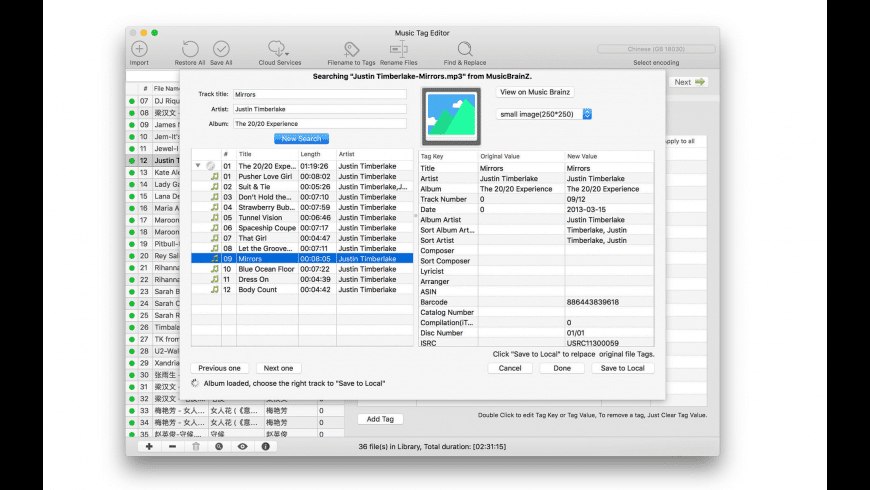
Task: Click Sort Artist value Timberlake, Justin
Action: pyautogui.click(x=596, y=240)
